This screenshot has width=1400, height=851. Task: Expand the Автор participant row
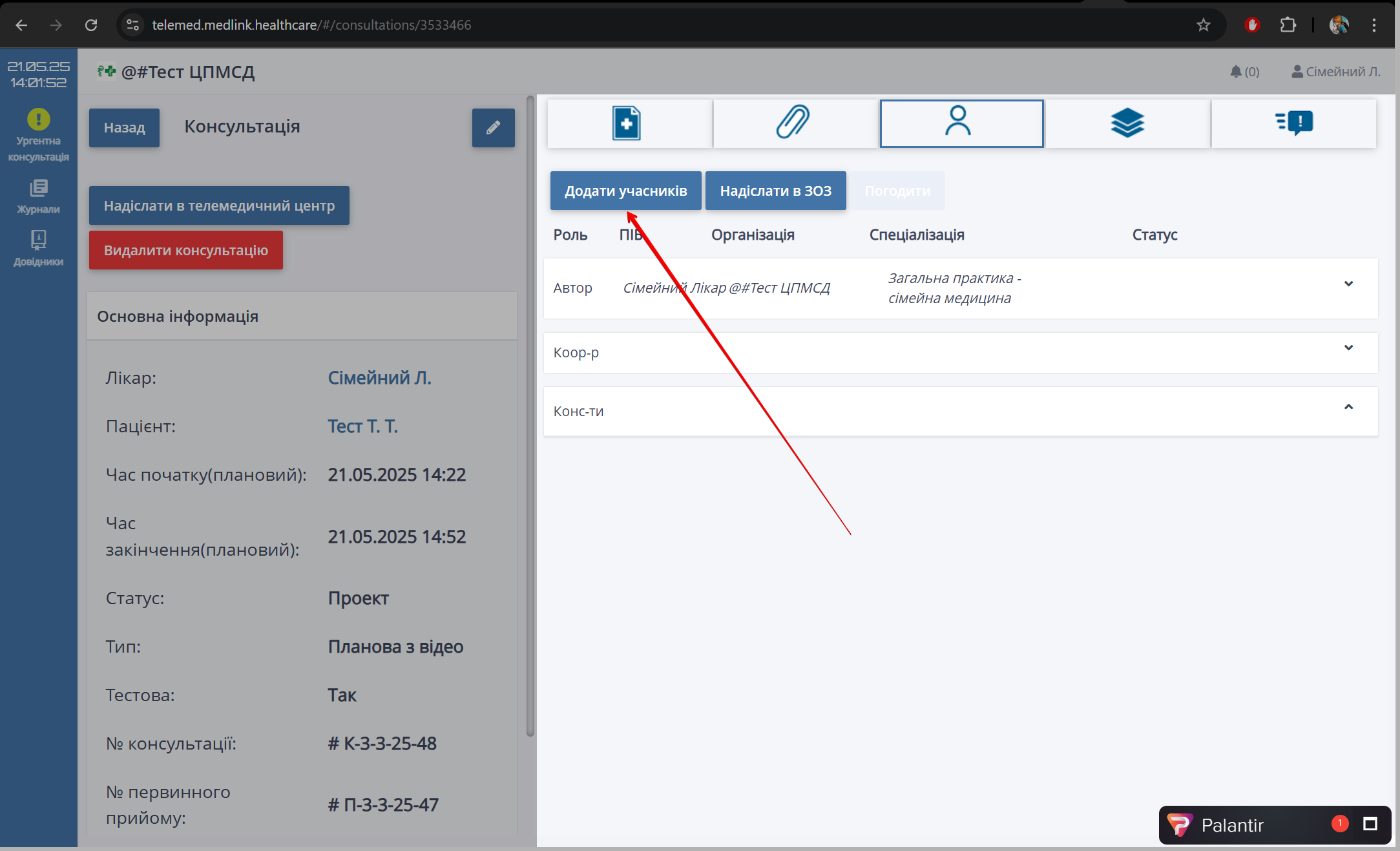point(1348,284)
